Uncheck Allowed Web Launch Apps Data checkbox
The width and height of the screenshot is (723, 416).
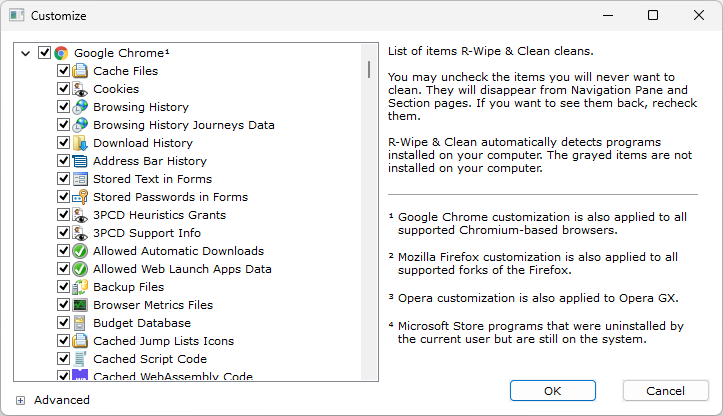click(63, 268)
